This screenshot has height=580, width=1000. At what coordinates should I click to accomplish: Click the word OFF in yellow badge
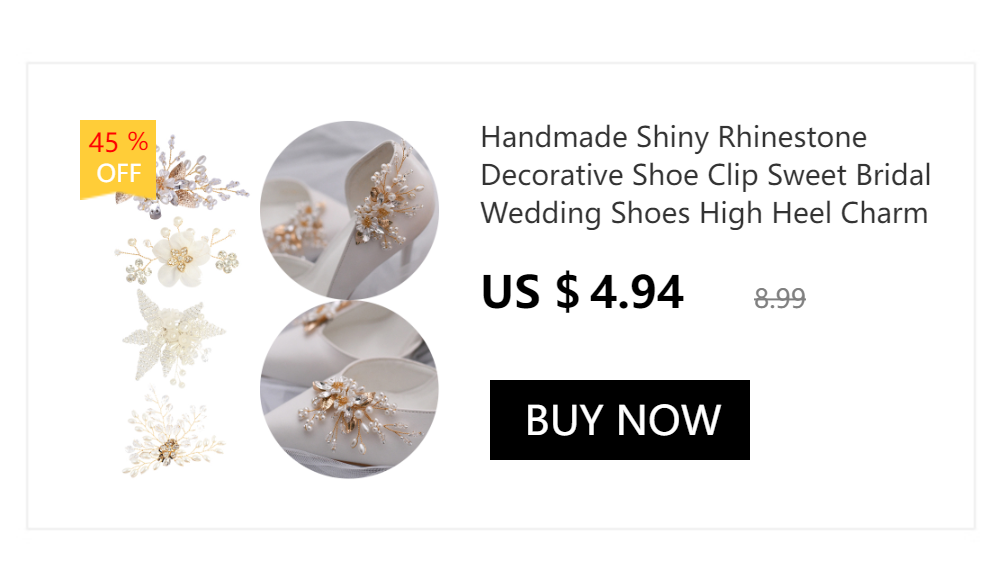coord(119,174)
